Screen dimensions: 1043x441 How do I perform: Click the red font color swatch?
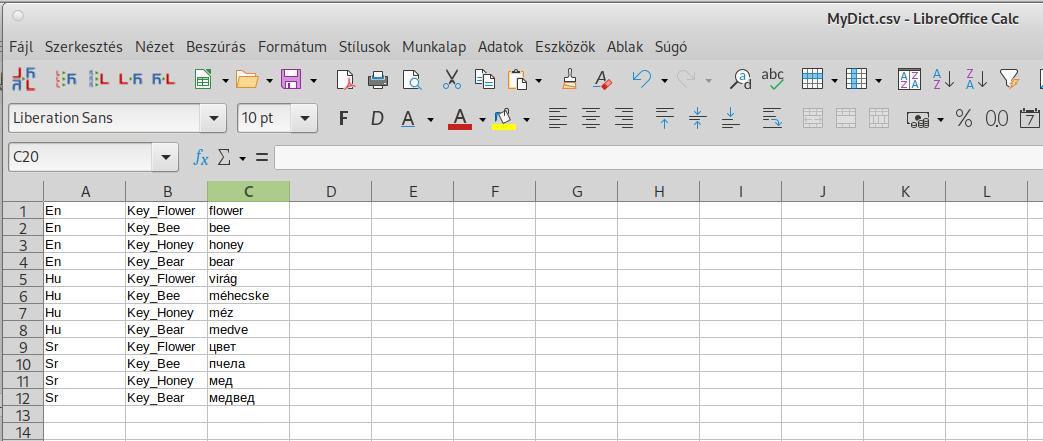[460, 119]
